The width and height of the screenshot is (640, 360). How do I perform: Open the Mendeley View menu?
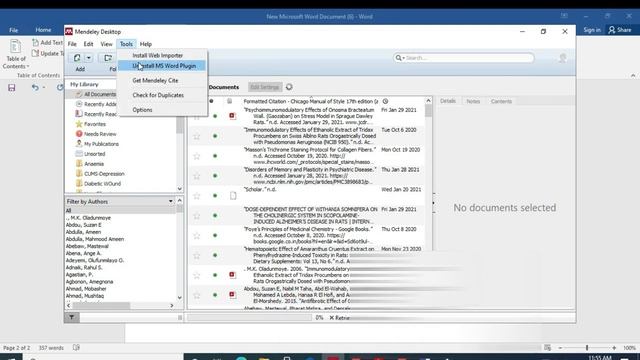pos(106,44)
